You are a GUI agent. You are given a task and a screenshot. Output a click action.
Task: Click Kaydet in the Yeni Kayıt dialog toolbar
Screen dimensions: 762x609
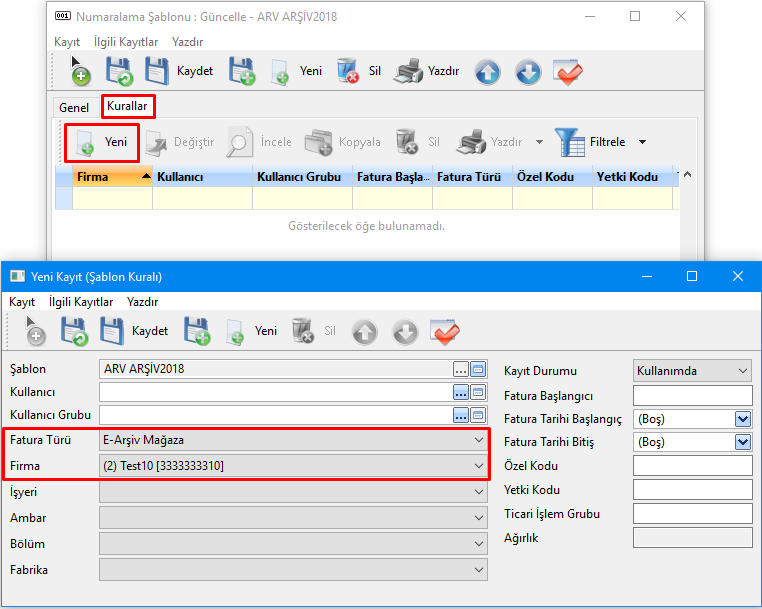point(149,330)
